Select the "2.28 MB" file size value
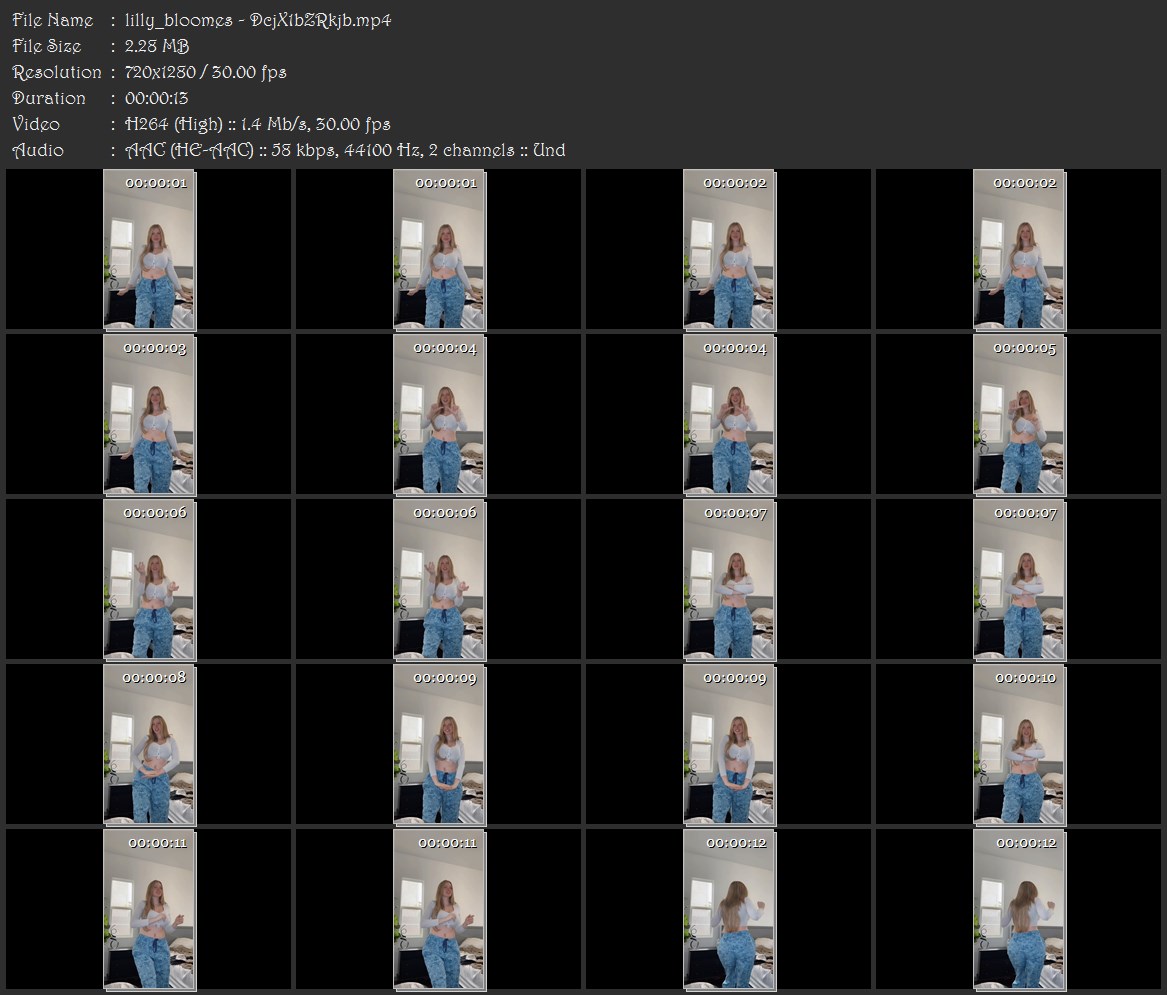1167x995 pixels. [x=157, y=46]
